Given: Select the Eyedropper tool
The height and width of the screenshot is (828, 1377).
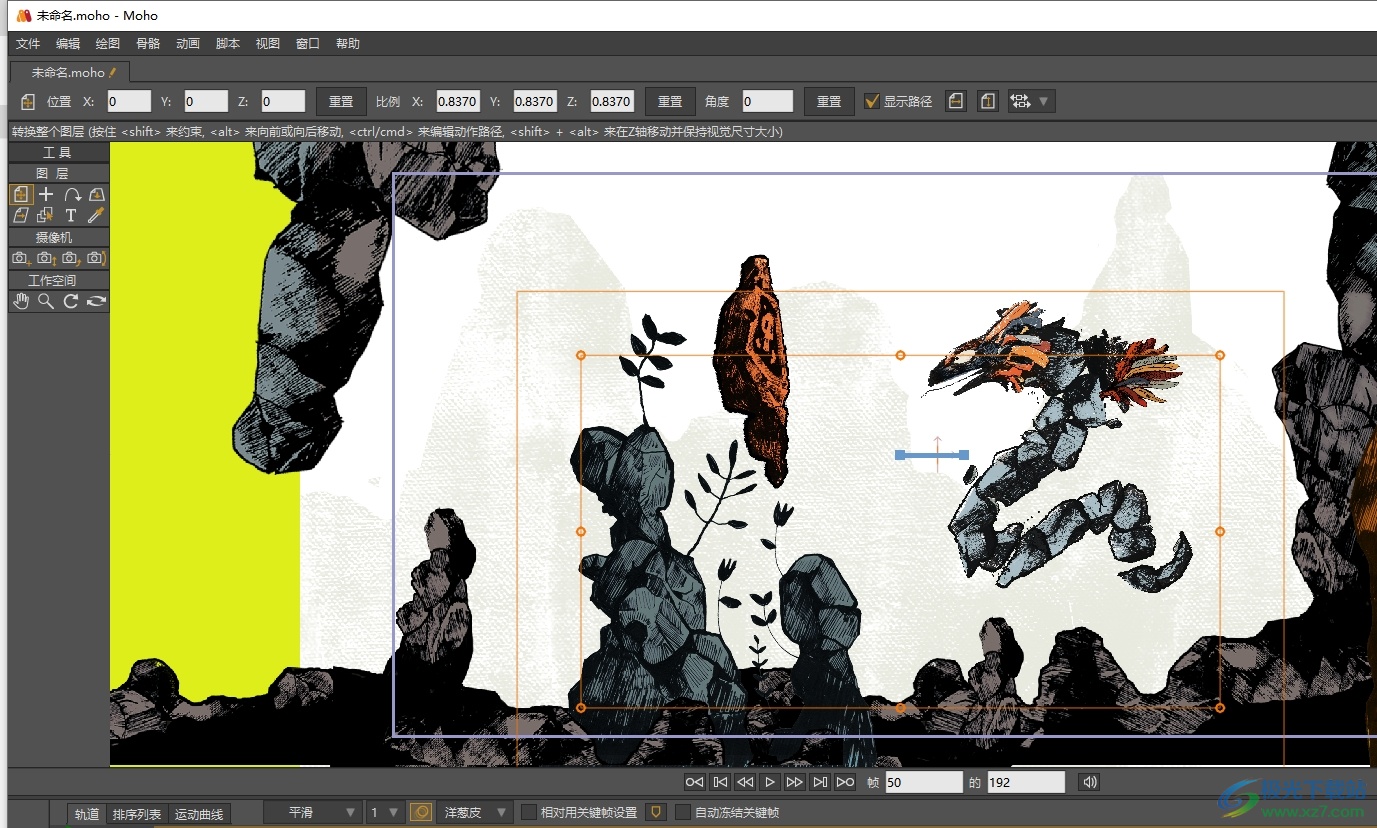Looking at the screenshot, I should [96, 215].
